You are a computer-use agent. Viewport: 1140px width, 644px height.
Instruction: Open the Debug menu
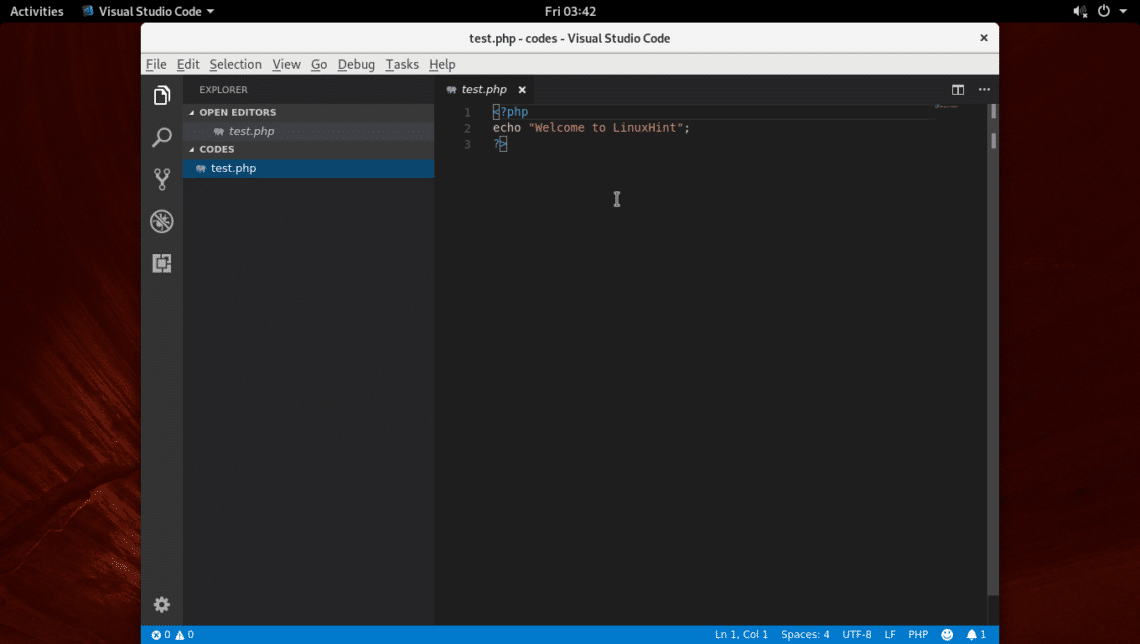tap(356, 64)
